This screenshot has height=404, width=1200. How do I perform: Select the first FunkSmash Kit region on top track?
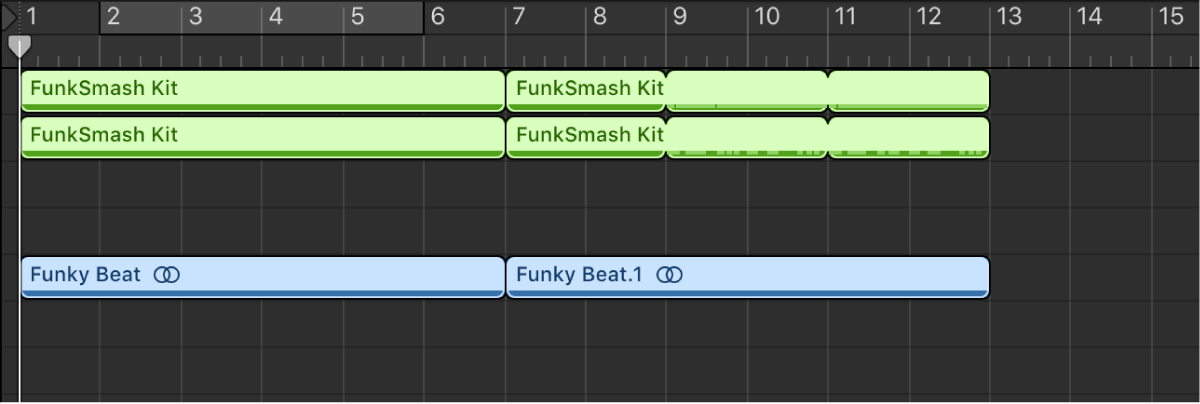tap(262, 90)
